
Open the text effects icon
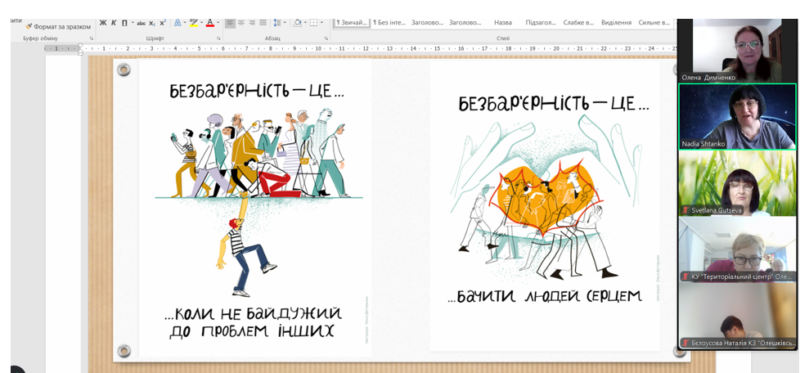click(177, 23)
